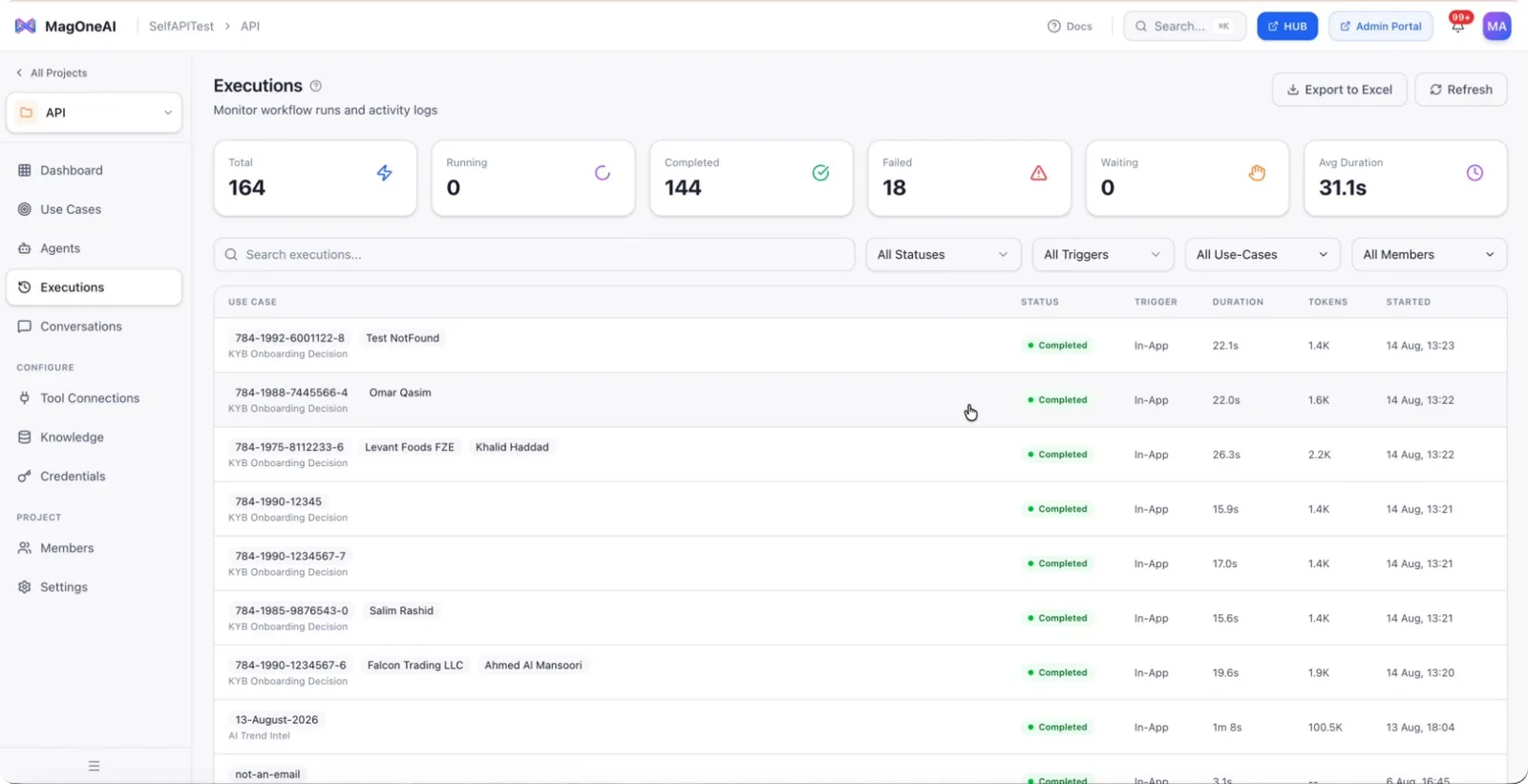The width and height of the screenshot is (1528, 784).
Task: Open Dashboard in the sidebar
Action: tap(94, 170)
